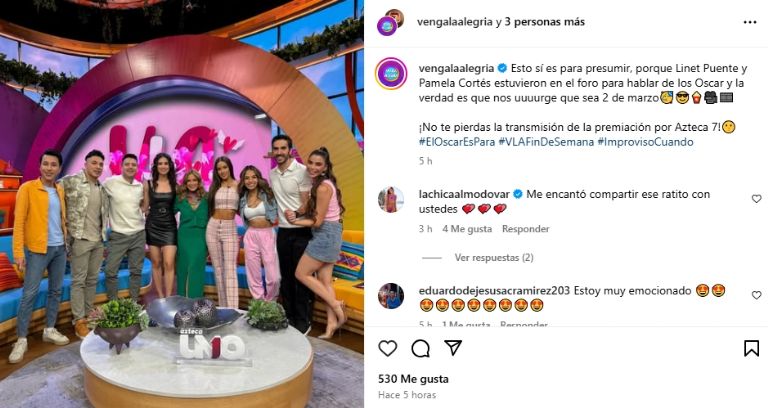Image resolution: width=768 pixels, height=408 pixels.
Task: Expand Ver respuestas (2) replies
Action: pyautogui.click(x=494, y=258)
